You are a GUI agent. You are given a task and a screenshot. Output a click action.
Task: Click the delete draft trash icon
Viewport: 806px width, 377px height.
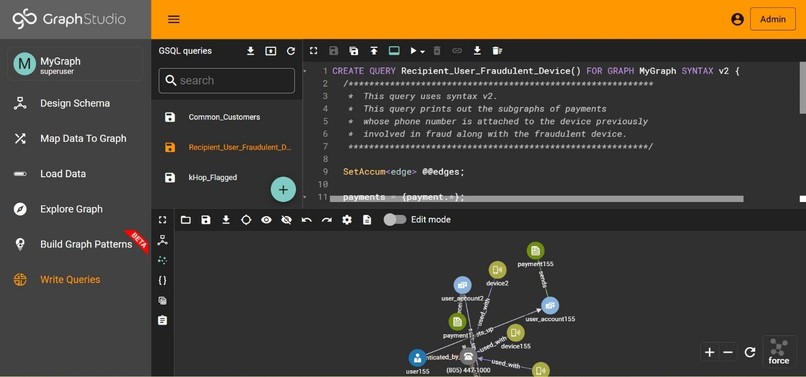click(x=497, y=50)
